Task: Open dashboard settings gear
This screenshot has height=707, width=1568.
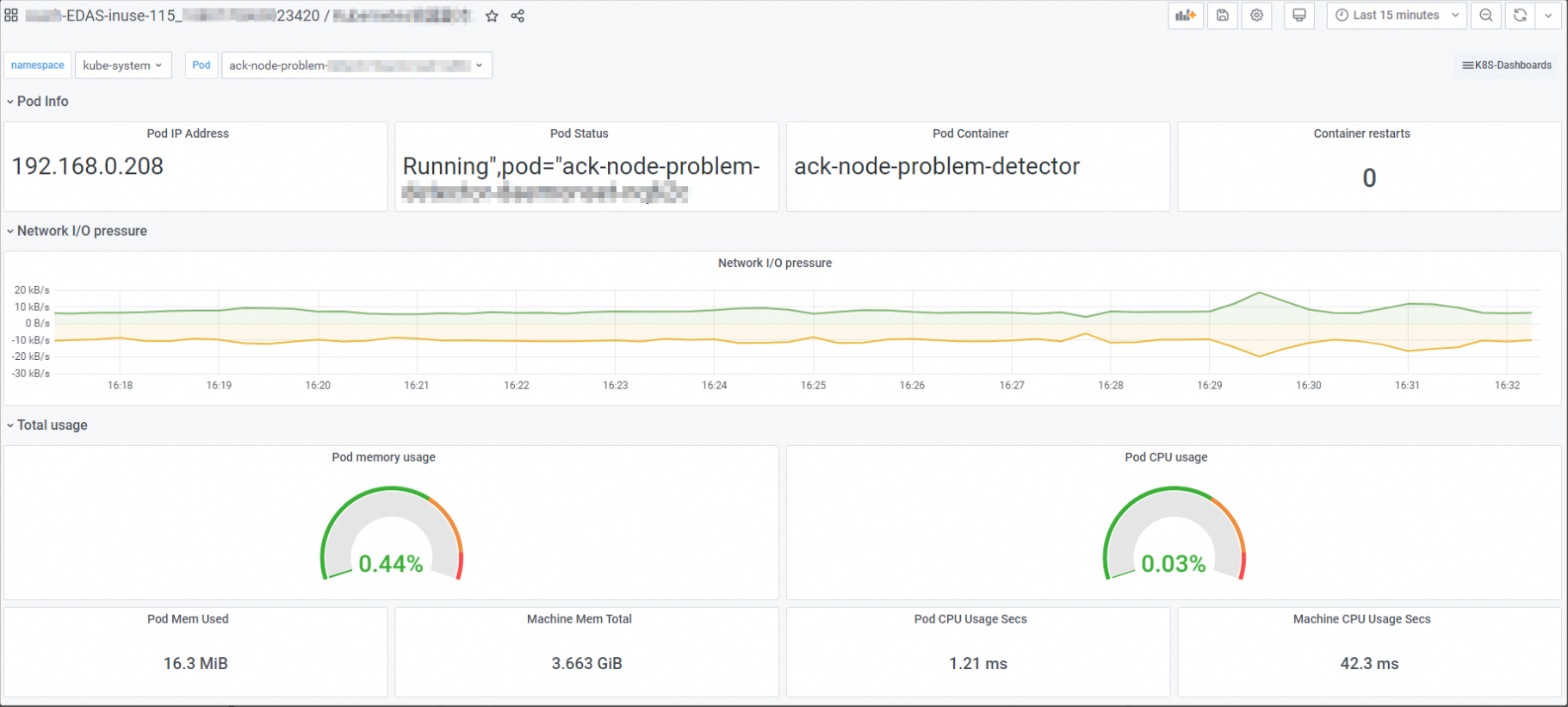Action: point(1257,16)
